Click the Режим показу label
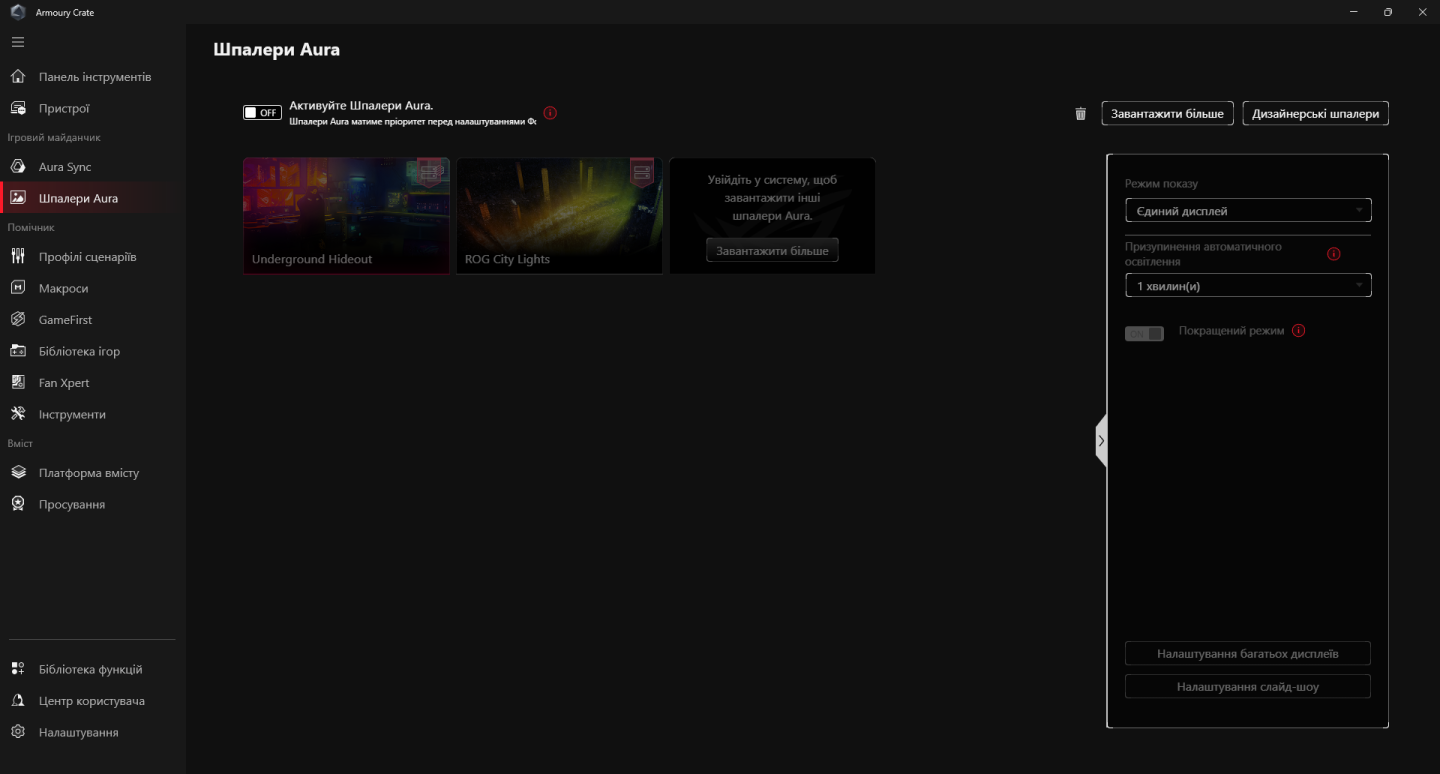The height and width of the screenshot is (774, 1440). (x=1161, y=184)
